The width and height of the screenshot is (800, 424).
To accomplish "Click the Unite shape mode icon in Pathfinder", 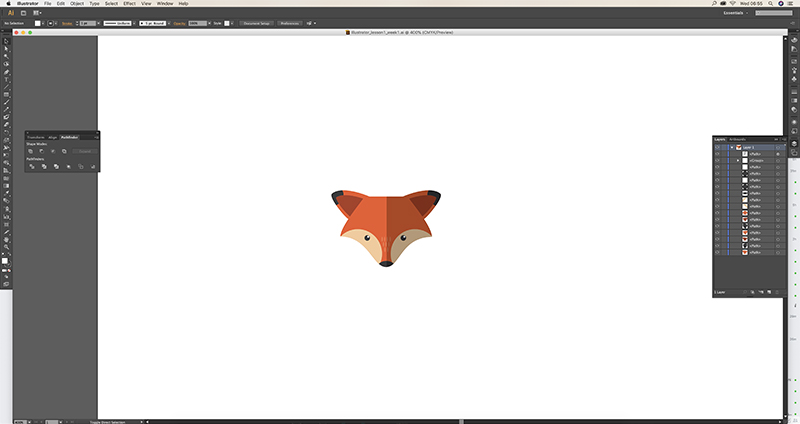I will pyautogui.click(x=31, y=151).
